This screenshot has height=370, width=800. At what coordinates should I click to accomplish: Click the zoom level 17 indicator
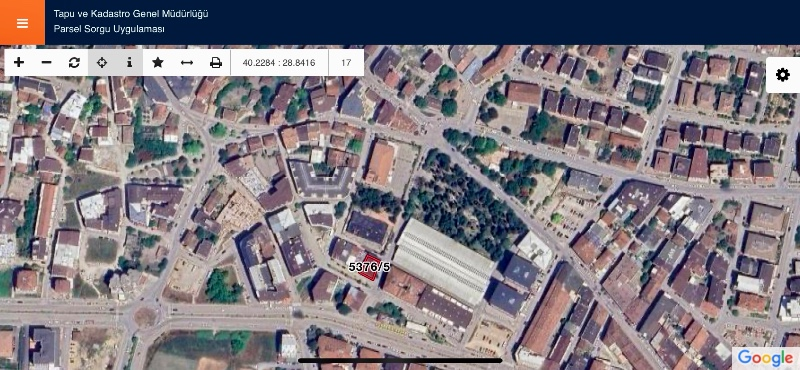346,63
